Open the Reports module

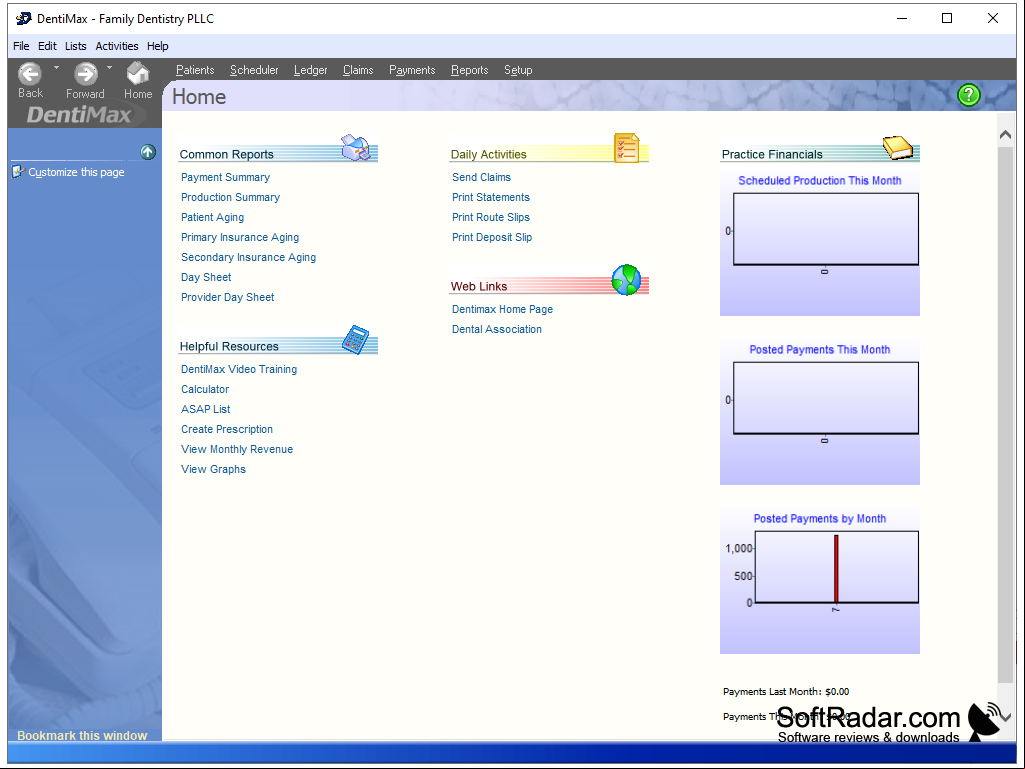pos(469,70)
